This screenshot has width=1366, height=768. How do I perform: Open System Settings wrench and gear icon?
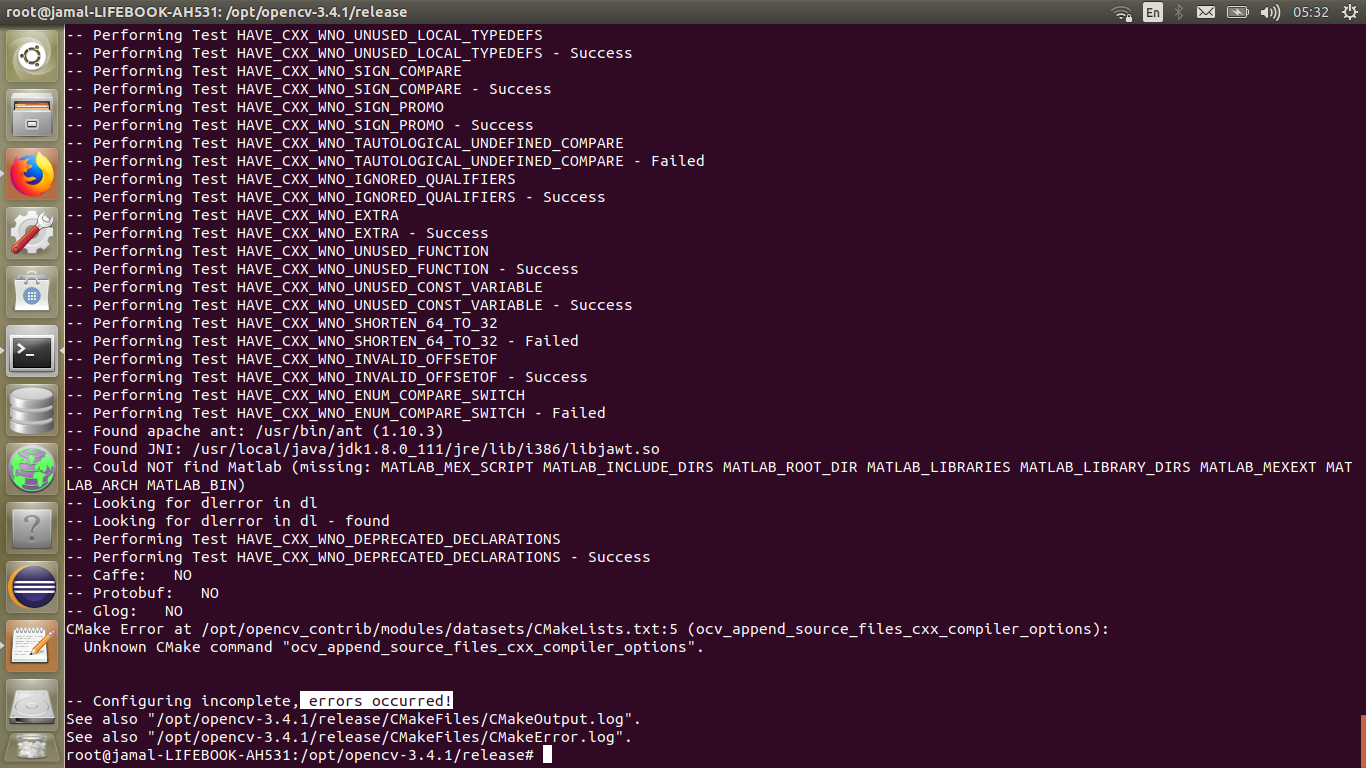point(33,232)
